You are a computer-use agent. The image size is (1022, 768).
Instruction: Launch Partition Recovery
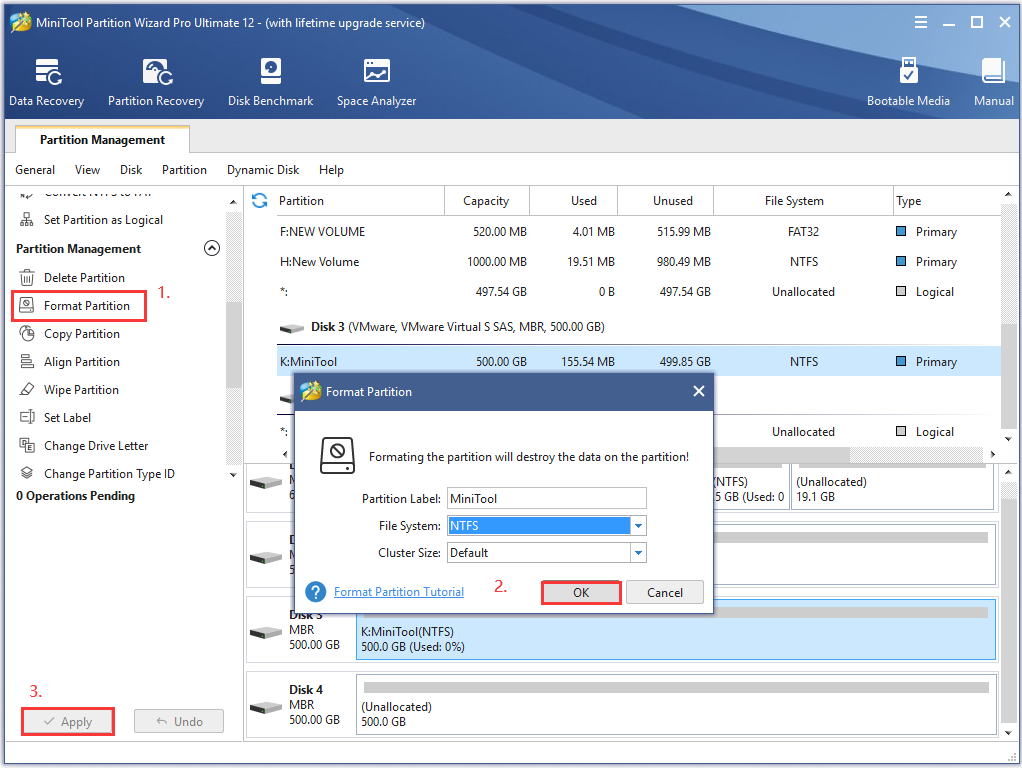[x=156, y=83]
